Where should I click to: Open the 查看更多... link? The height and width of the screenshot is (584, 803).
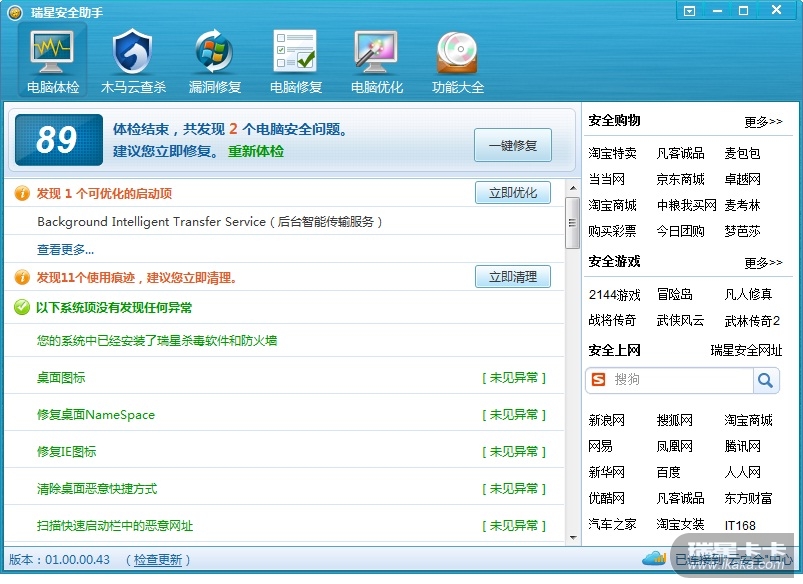[x=66, y=249]
